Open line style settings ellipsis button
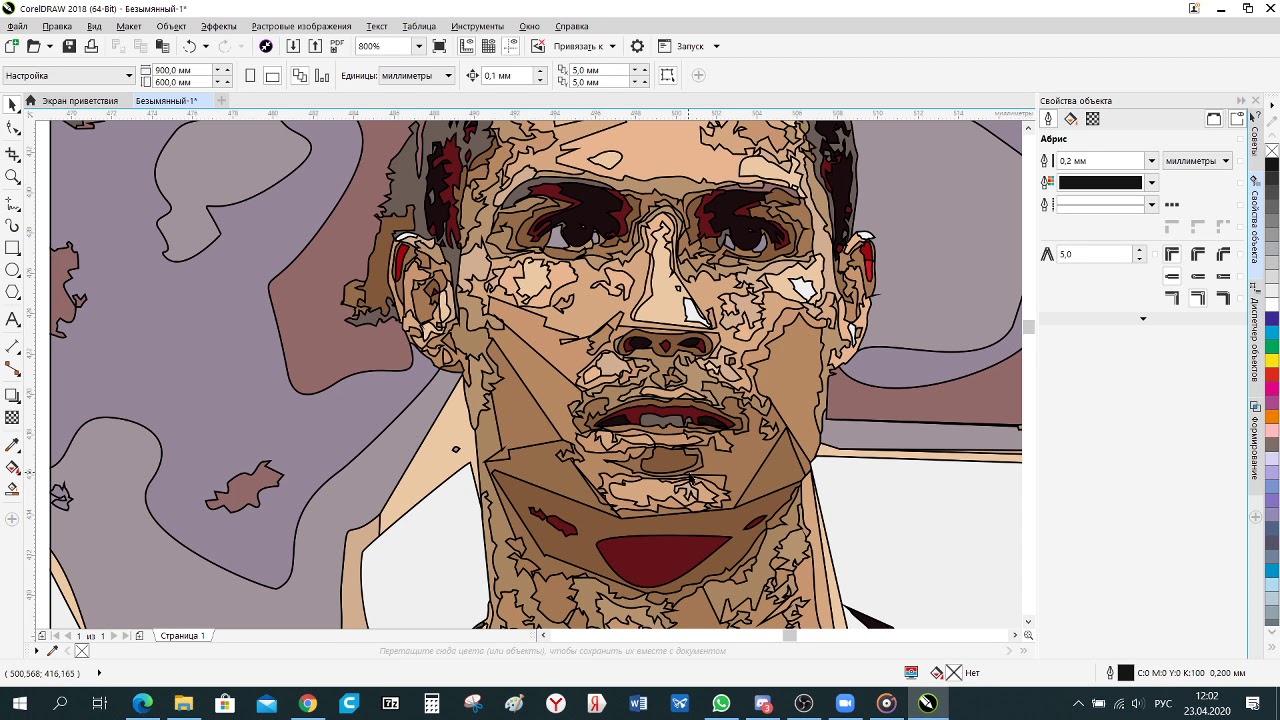 (1171, 204)
